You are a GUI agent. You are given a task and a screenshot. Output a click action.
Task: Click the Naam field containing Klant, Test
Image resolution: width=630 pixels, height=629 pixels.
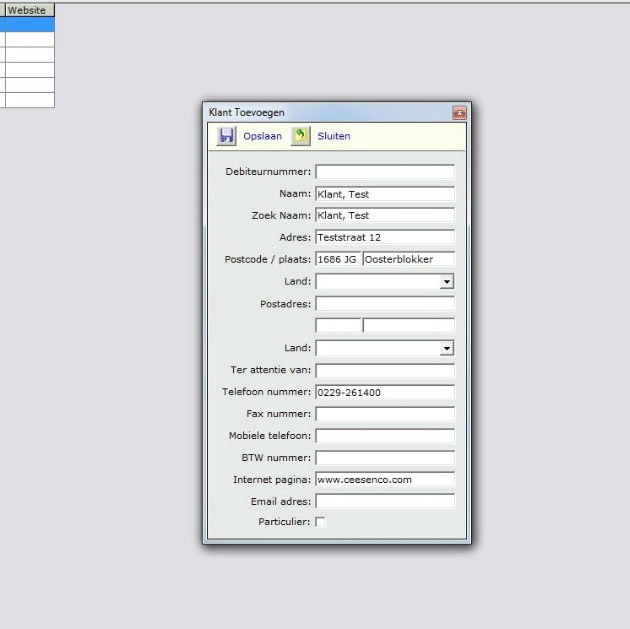[x=384, y=194]
